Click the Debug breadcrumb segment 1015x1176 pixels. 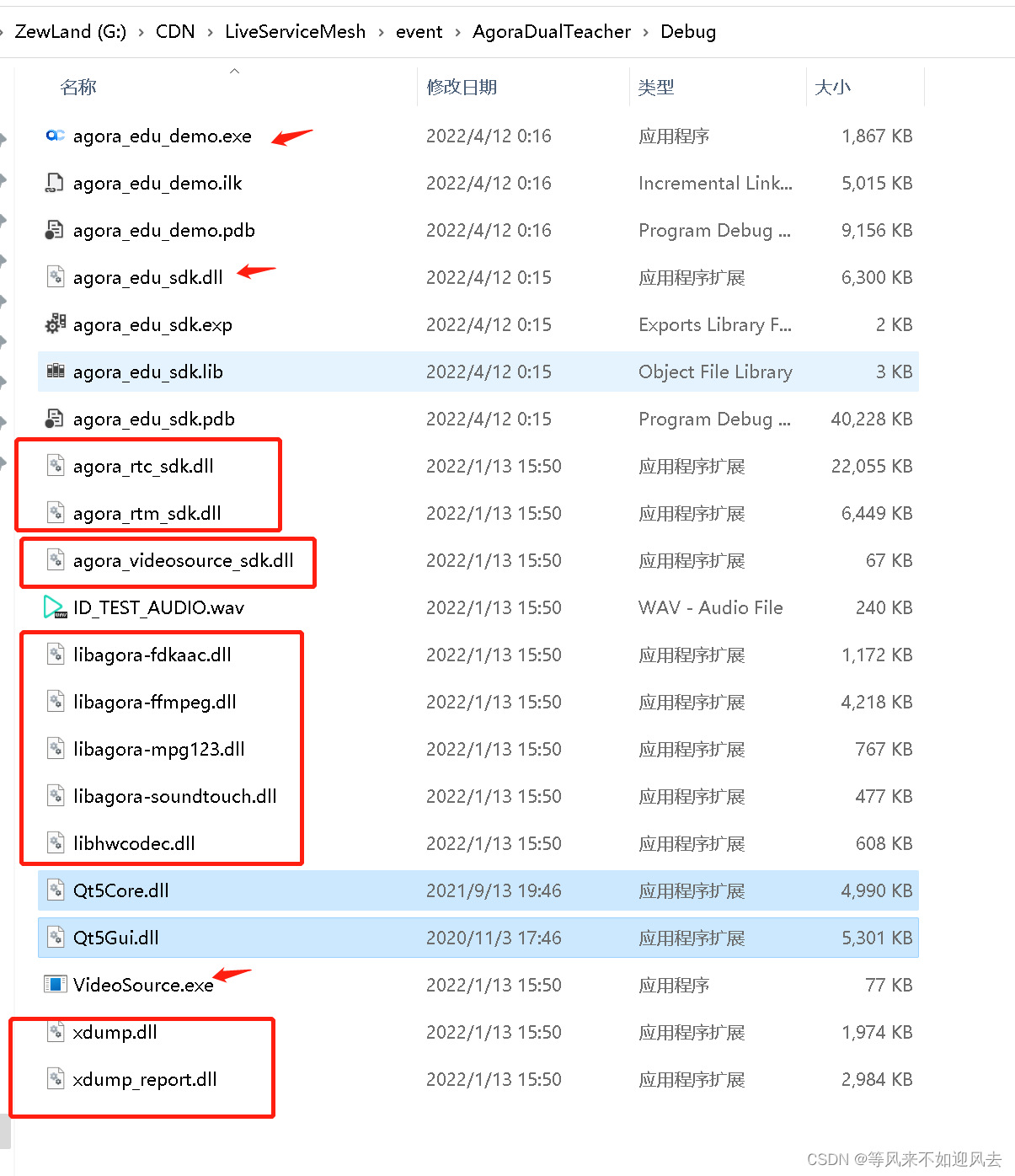pyautogui.click(x=688, y=32)
